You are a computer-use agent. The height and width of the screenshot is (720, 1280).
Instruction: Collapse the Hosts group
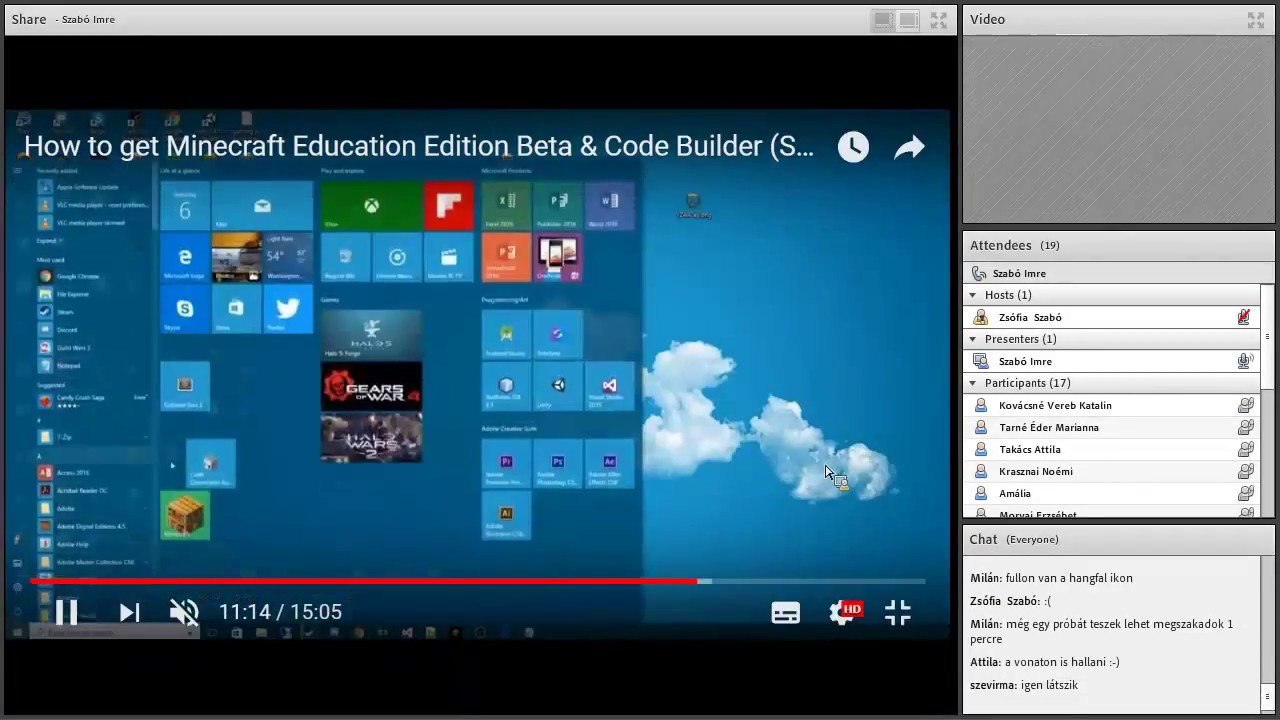tap(973, 295)
